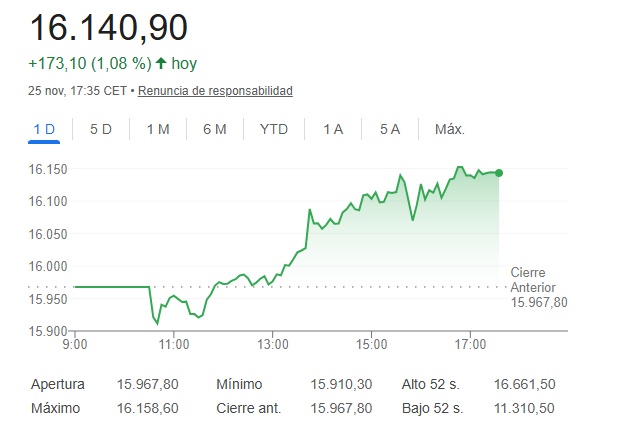Click the Apertura value 15.967,80
Screen dimensions: 620x435
pos(147,384)
